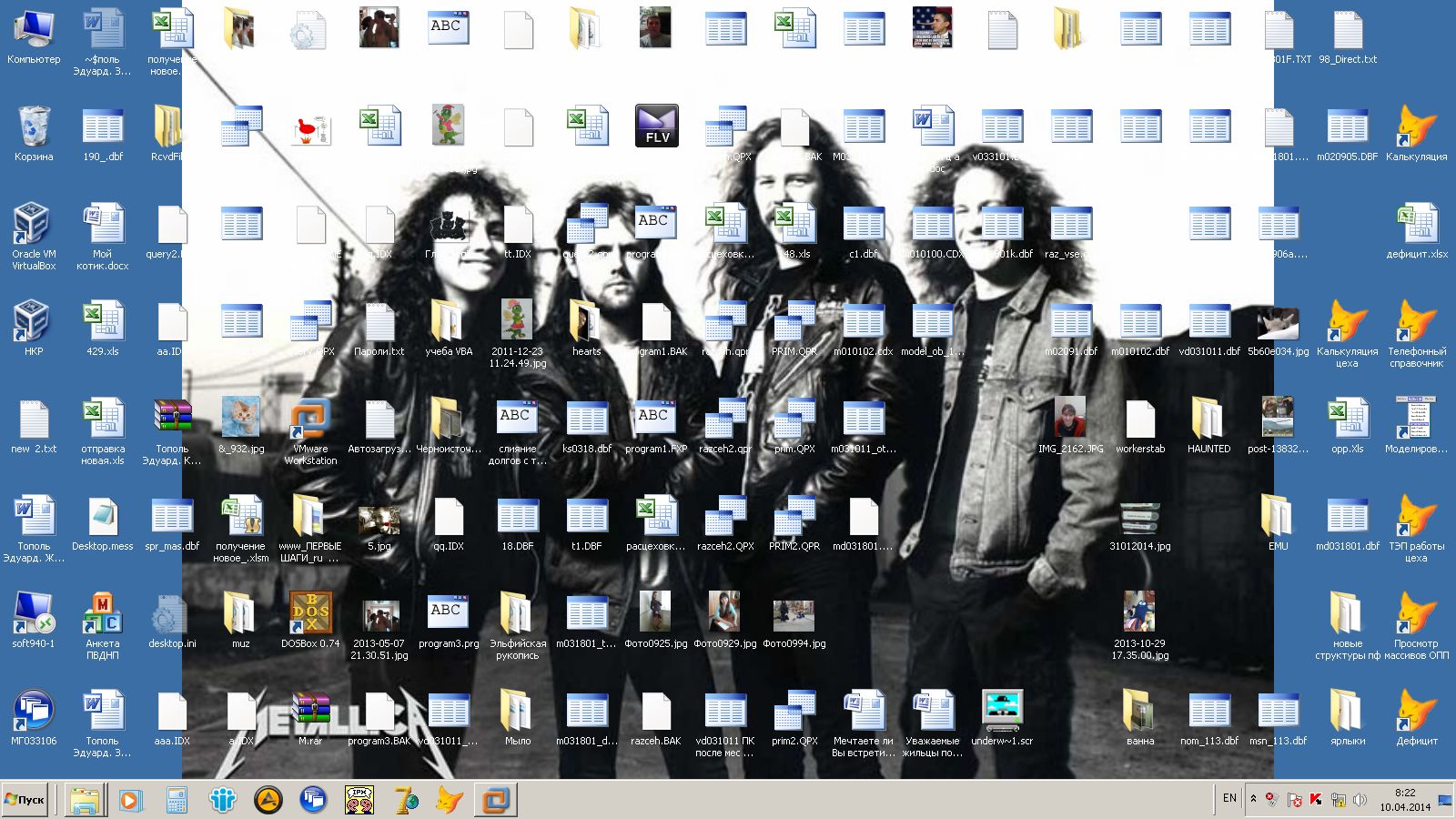Select the Мой котик.docx document

click(x=103, y=237)
